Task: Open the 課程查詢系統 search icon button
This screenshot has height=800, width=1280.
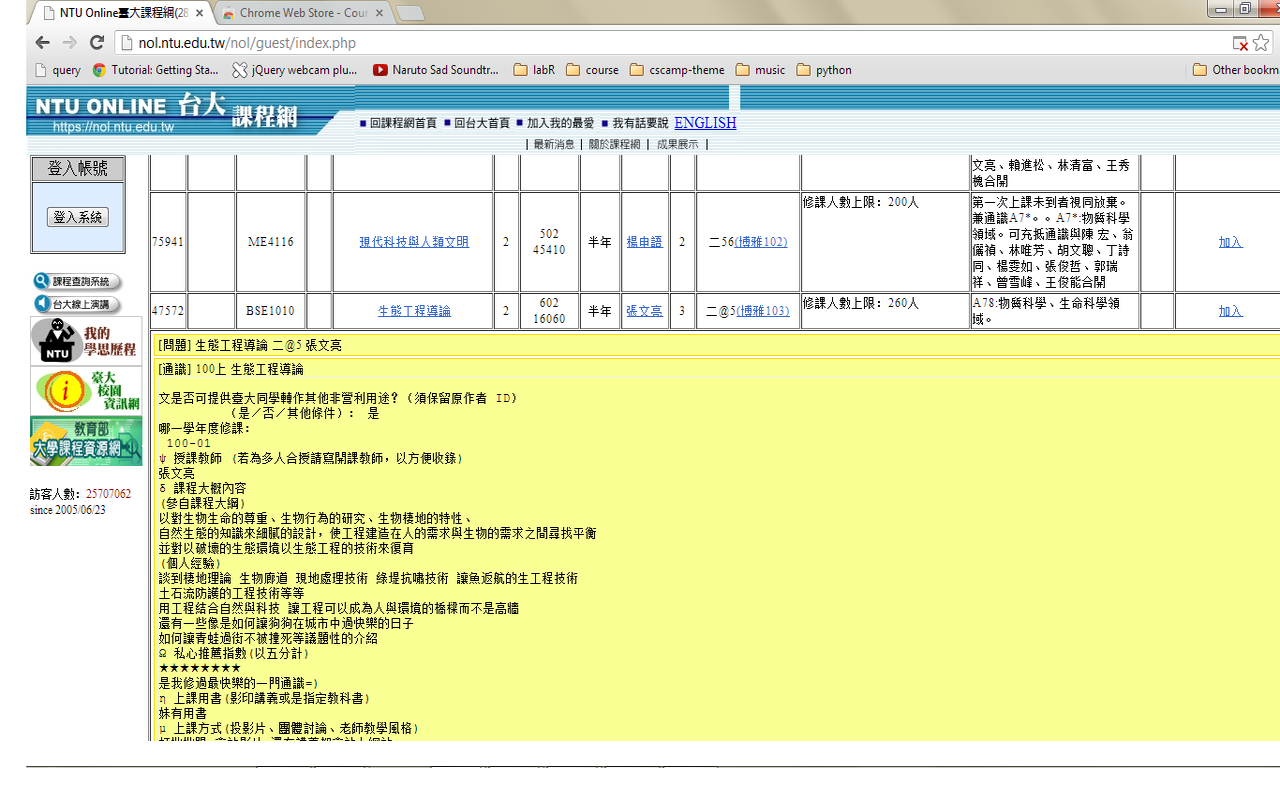Action: 77,282
